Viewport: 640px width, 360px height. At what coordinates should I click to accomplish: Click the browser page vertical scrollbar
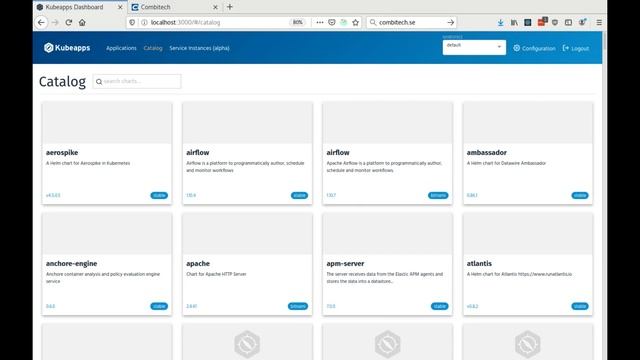tap(604, 195)
